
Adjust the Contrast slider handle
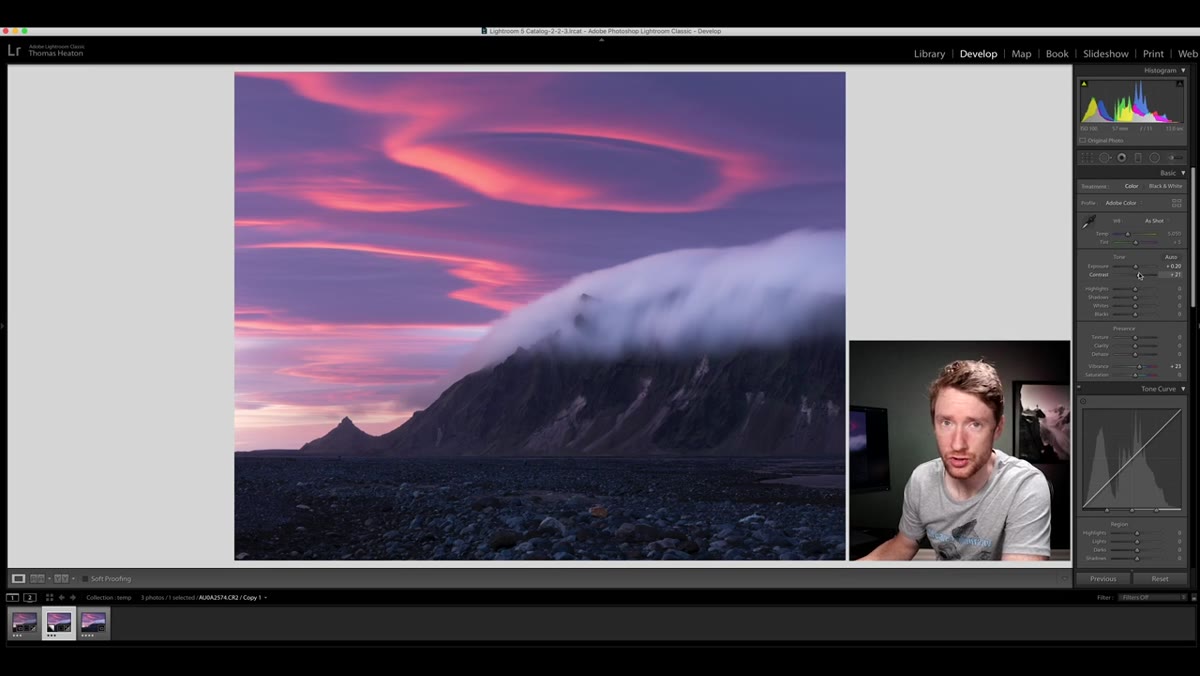1139,275
